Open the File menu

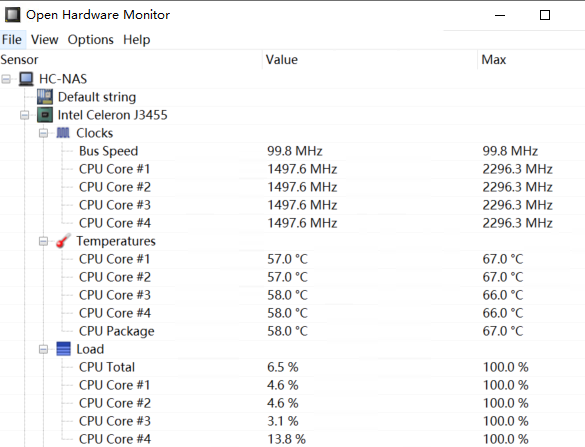point(12,40)
